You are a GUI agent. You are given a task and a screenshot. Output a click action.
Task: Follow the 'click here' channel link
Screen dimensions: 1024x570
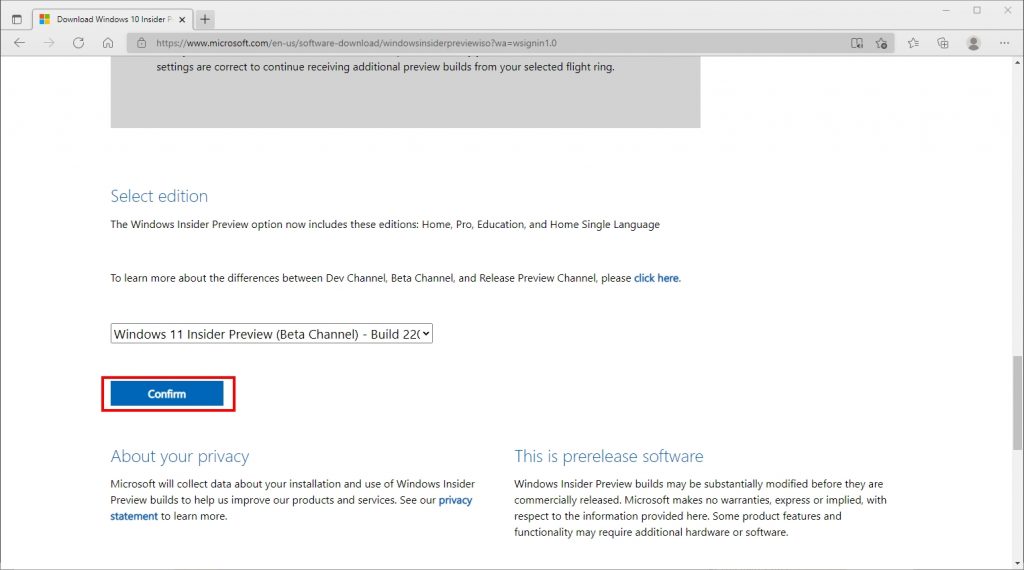point(657,278)
